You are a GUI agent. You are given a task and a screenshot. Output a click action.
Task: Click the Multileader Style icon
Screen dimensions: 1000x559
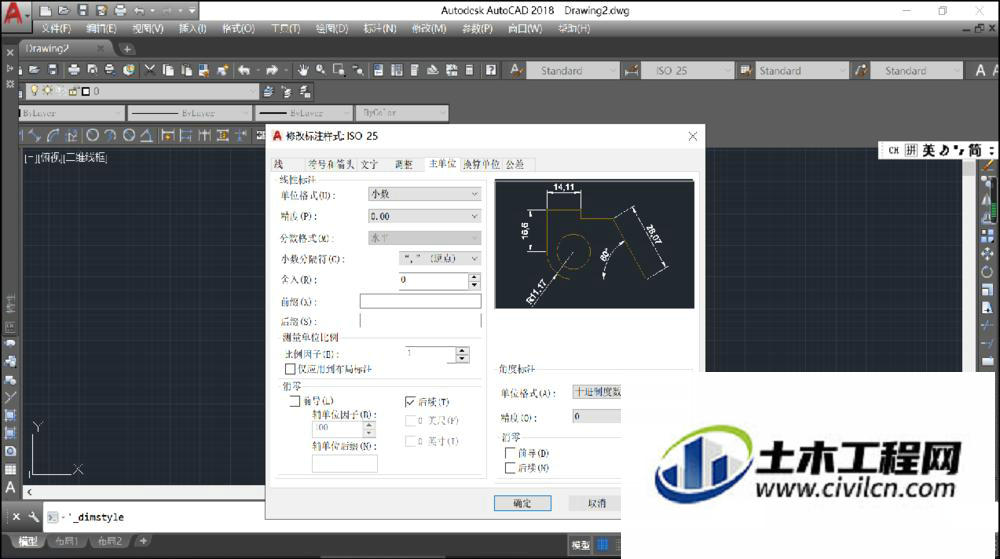coord(861,71)
